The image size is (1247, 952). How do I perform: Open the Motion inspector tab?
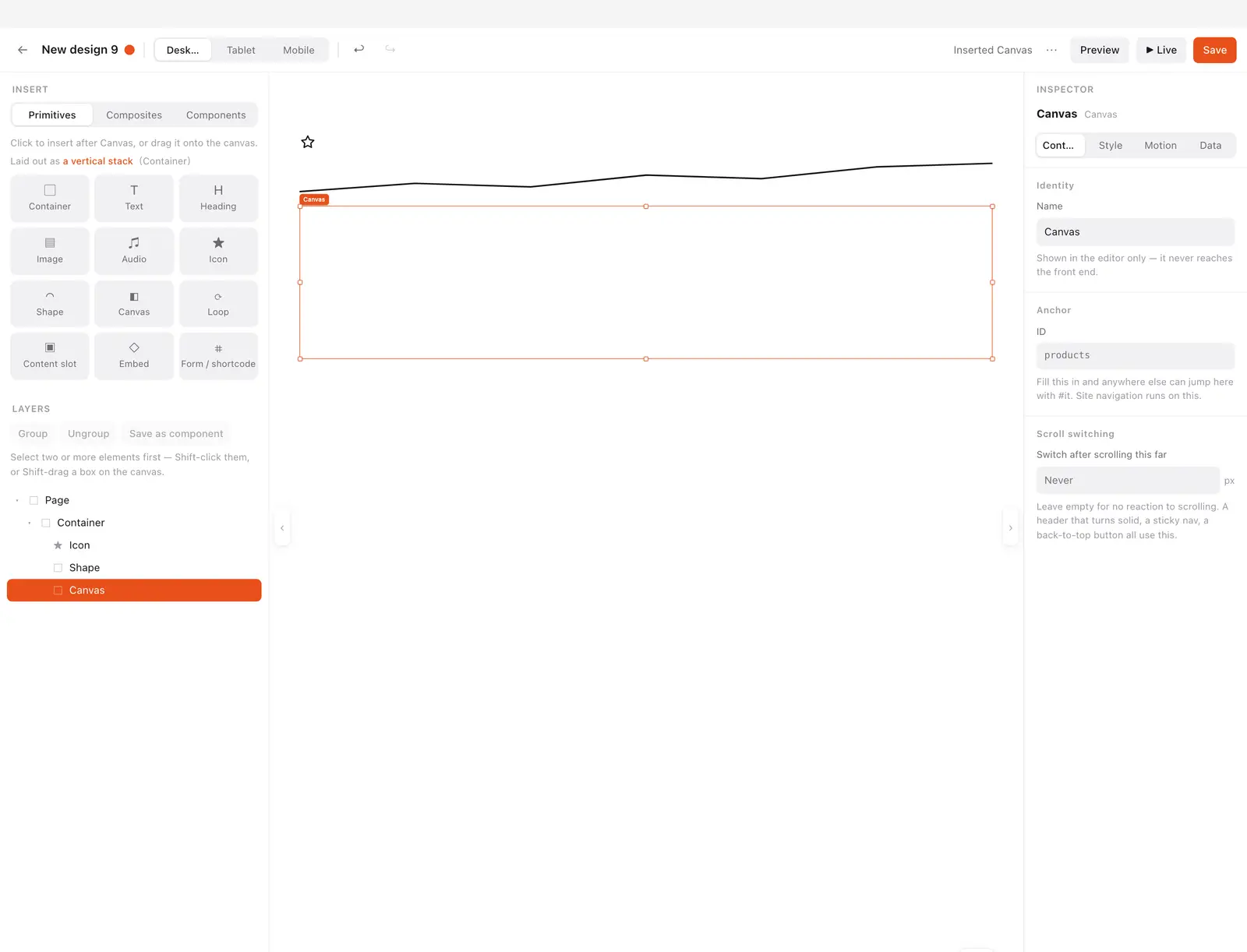[x=1160, y=146]
